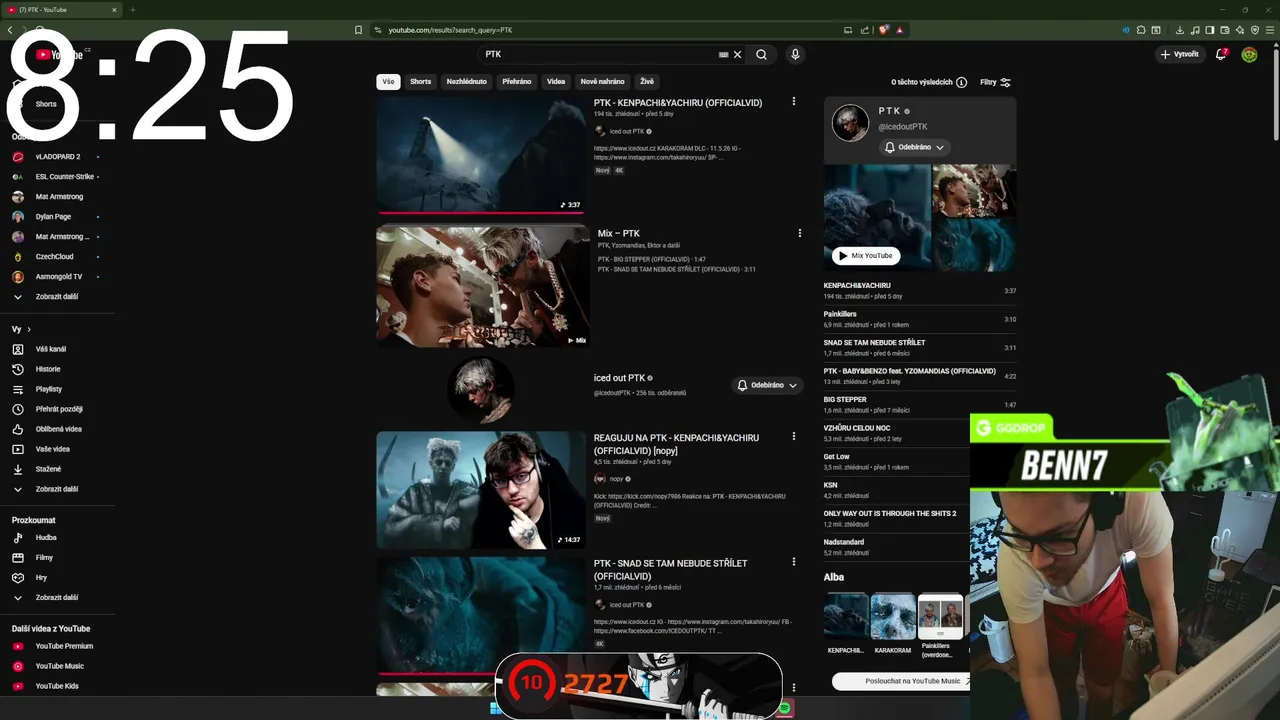The width and height of the screenshot is (1280, 720).
Task: Open KARAKORAM album cover
Action: click(893, 617)
